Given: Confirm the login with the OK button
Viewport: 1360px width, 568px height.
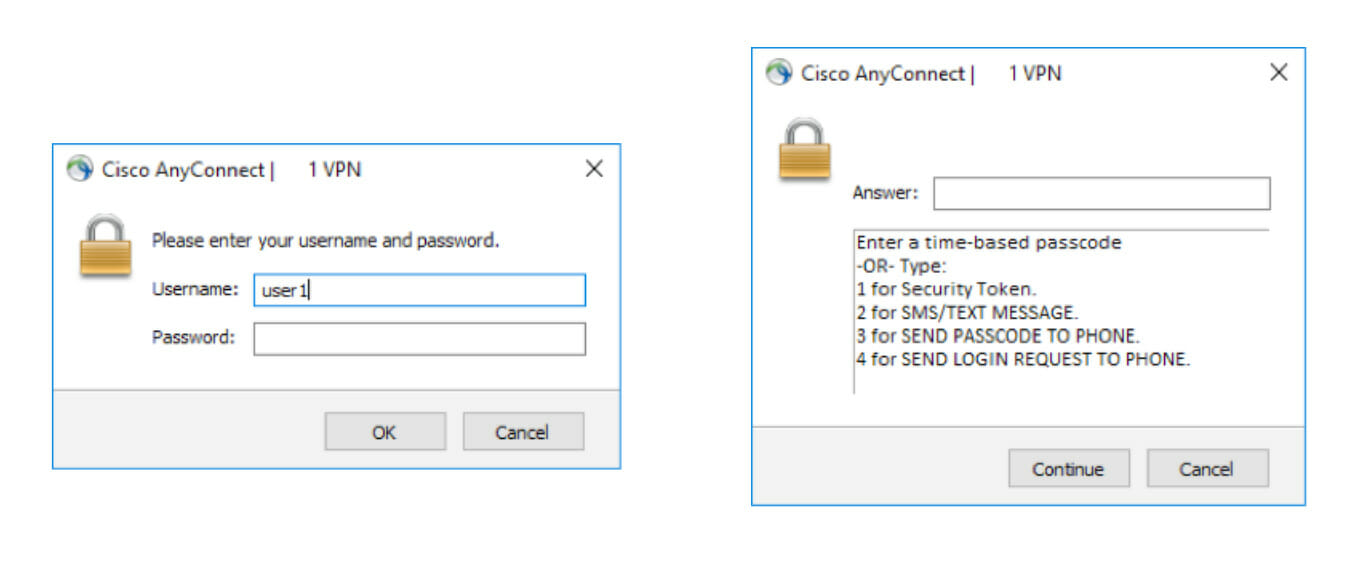Looking at the screenshot, I should click(385, 432).
